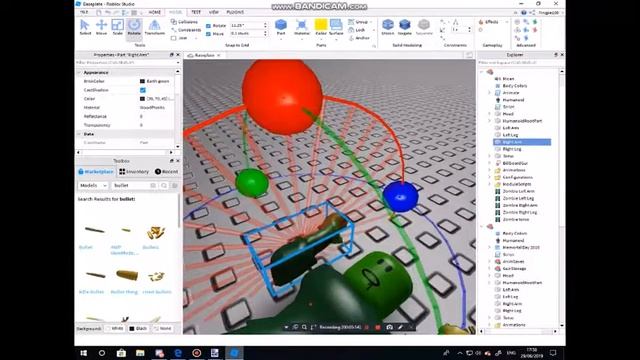Switch to the TEST ribbon tab
Image resolution: width=640 pixels, height=360 pixels.
tap(196, 13)
